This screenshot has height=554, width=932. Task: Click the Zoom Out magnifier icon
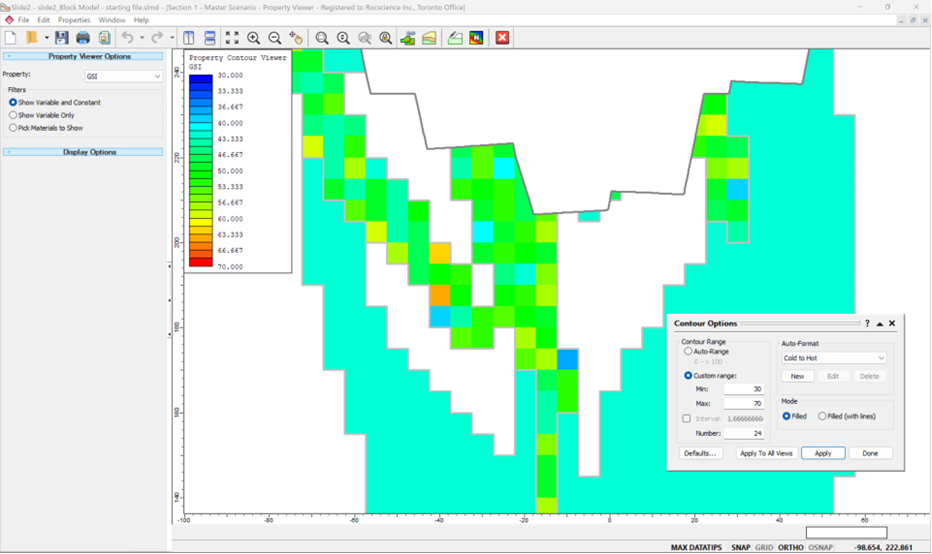pyautogui.click(x=275, y=38)
